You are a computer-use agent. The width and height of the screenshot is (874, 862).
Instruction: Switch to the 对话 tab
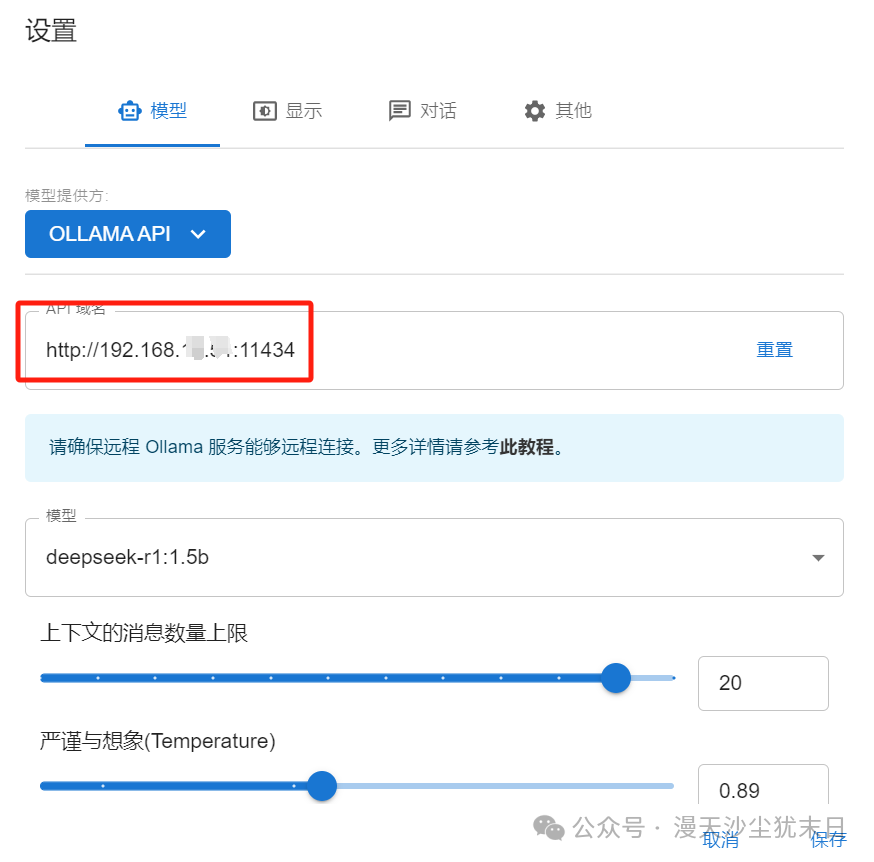pos(422,111)
